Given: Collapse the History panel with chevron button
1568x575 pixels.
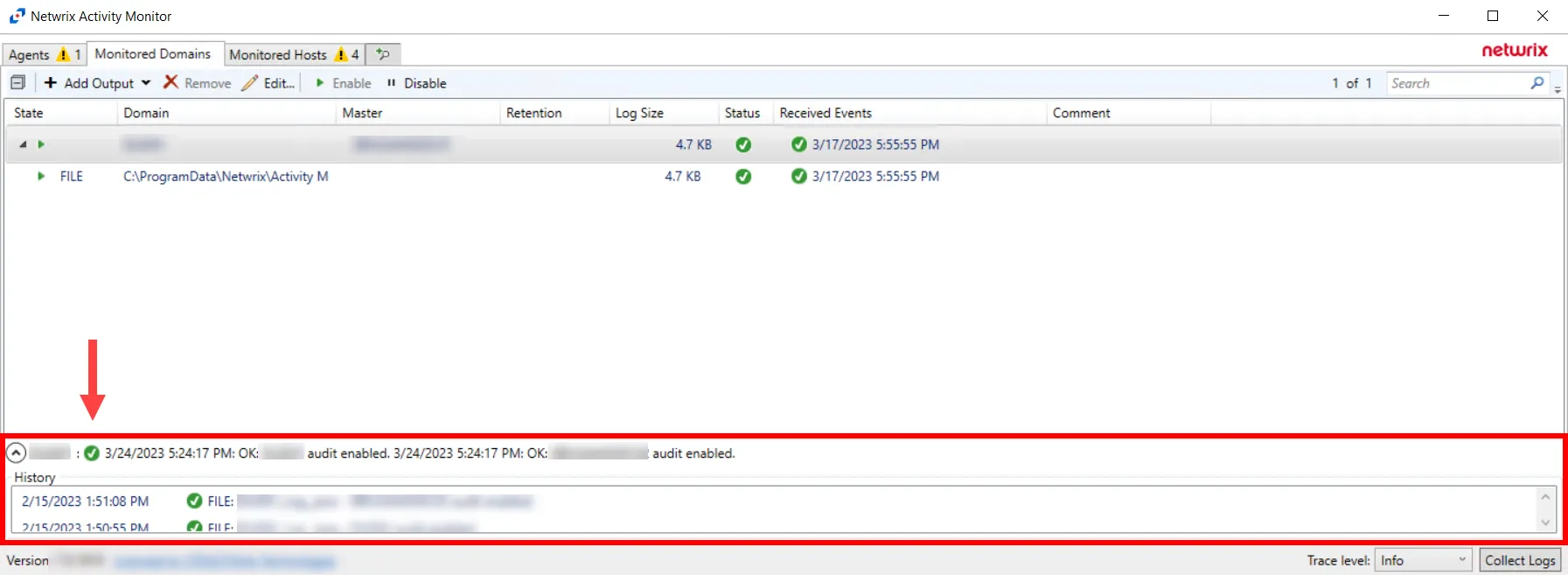Looking at the screenshot, I should click(x=16, y=453).
